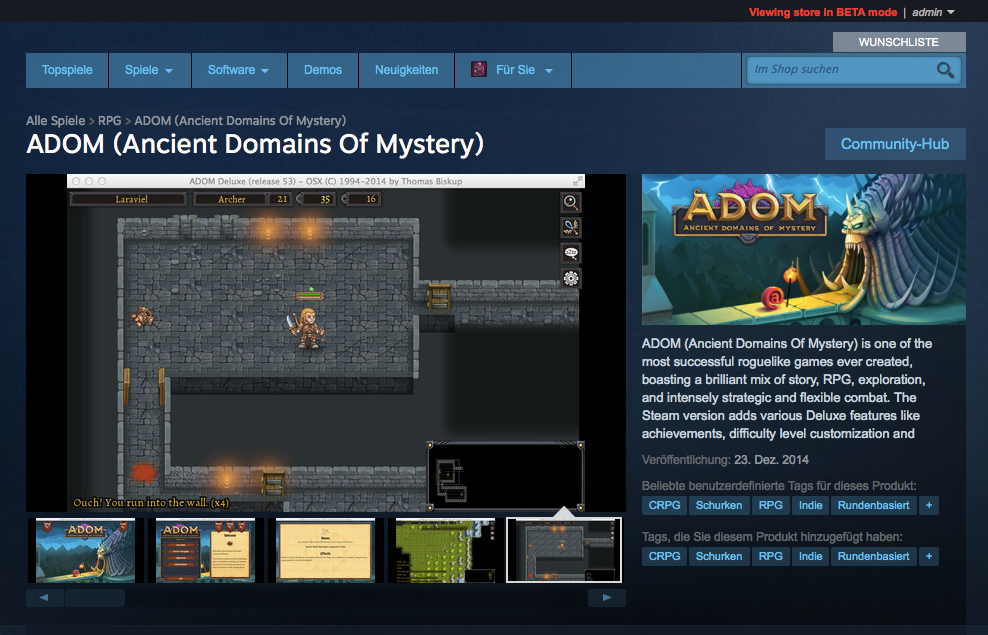Click the Community-Hub button
The height and width of the screenshot is (635, 988).
pyautogui.click(x=895, y=144)
